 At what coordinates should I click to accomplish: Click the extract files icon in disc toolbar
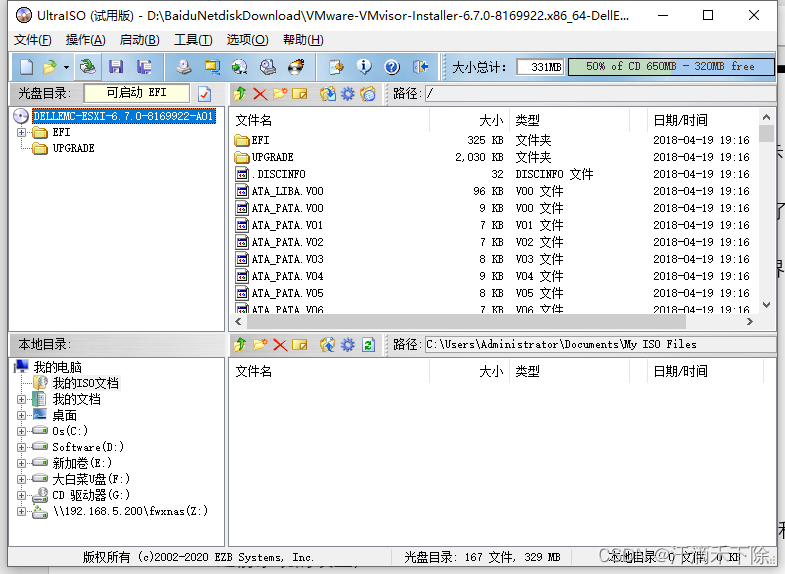coord(328,94)
